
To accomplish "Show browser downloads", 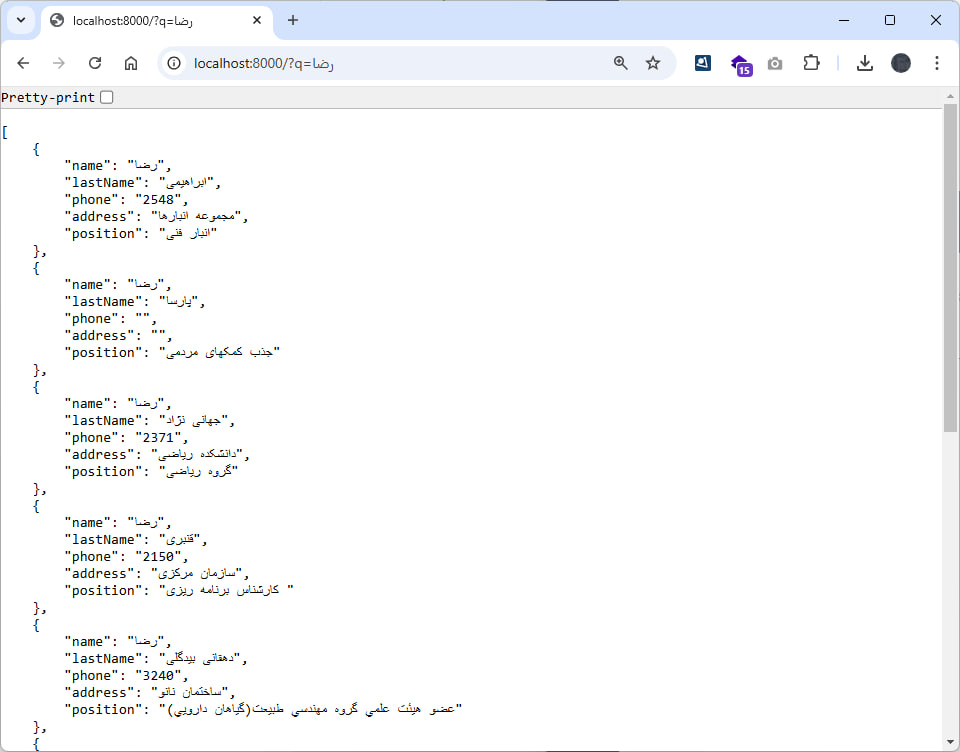I will [x=864, y=63].
